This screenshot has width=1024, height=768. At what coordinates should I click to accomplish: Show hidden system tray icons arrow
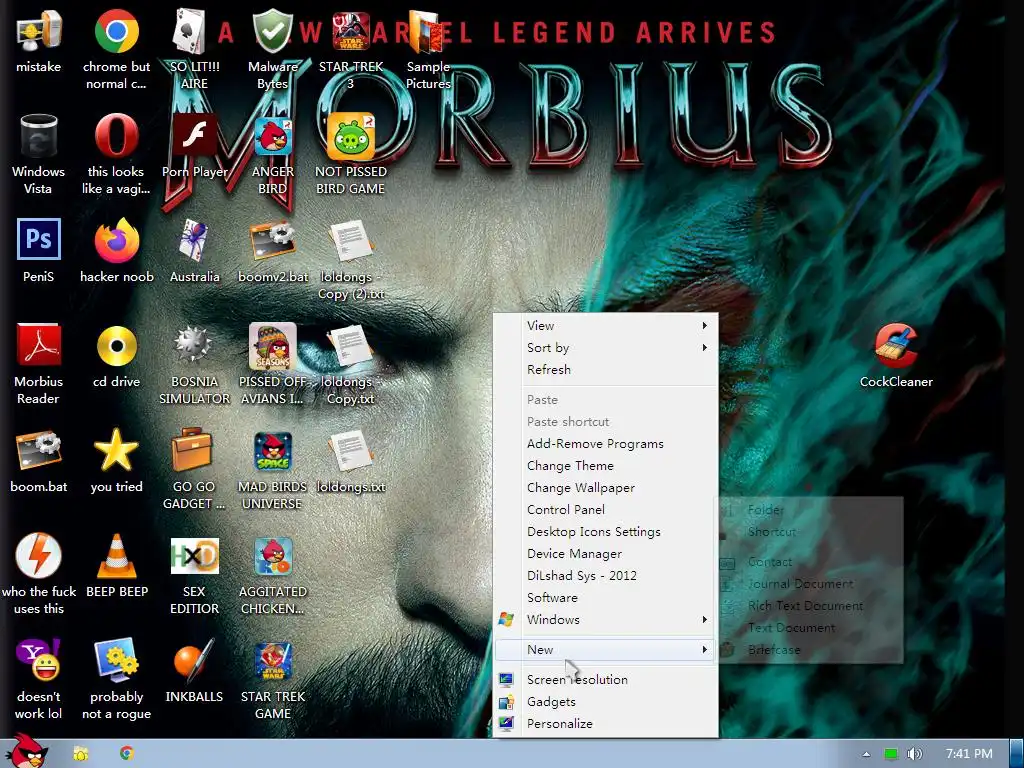[866, 754]
